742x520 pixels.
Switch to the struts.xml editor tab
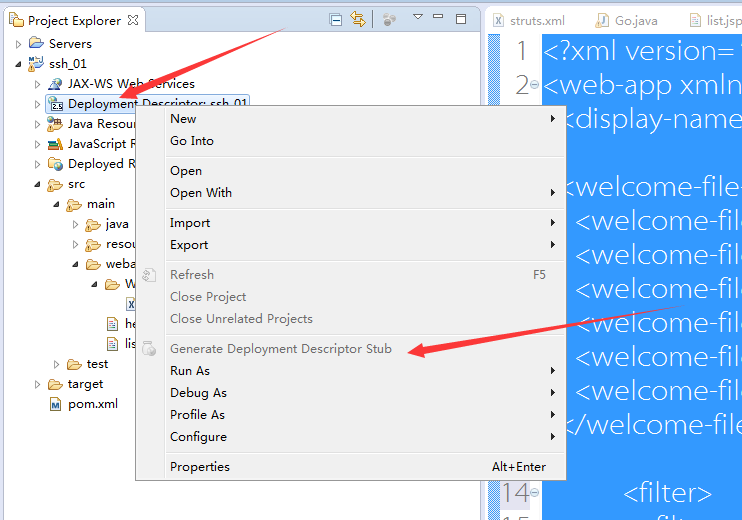pyautogui.click(x=529, y=21)
